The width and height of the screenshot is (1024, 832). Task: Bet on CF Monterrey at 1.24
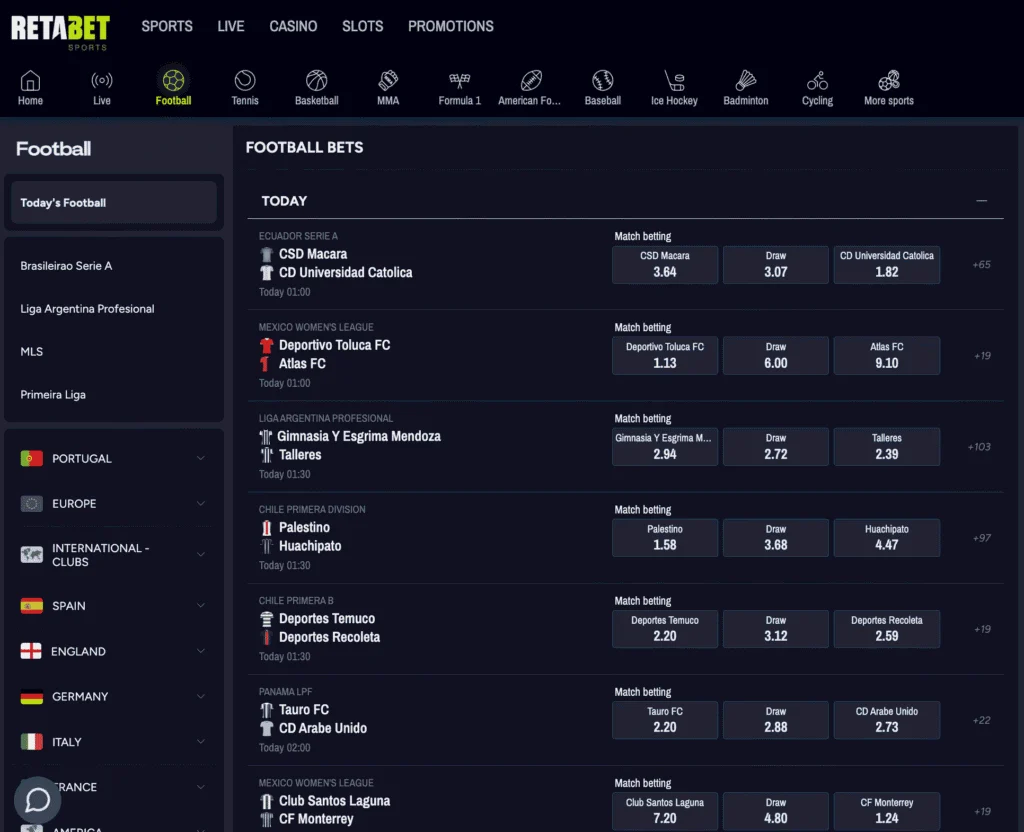(886, 811)
